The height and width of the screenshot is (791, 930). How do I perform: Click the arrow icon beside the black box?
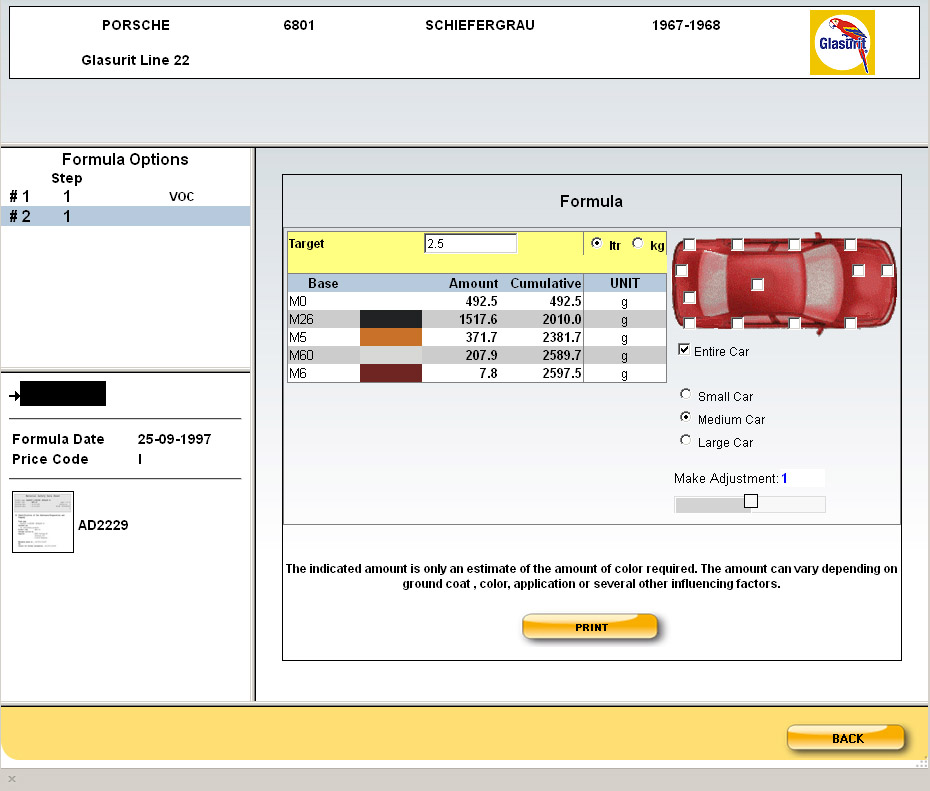coord(14,396)
